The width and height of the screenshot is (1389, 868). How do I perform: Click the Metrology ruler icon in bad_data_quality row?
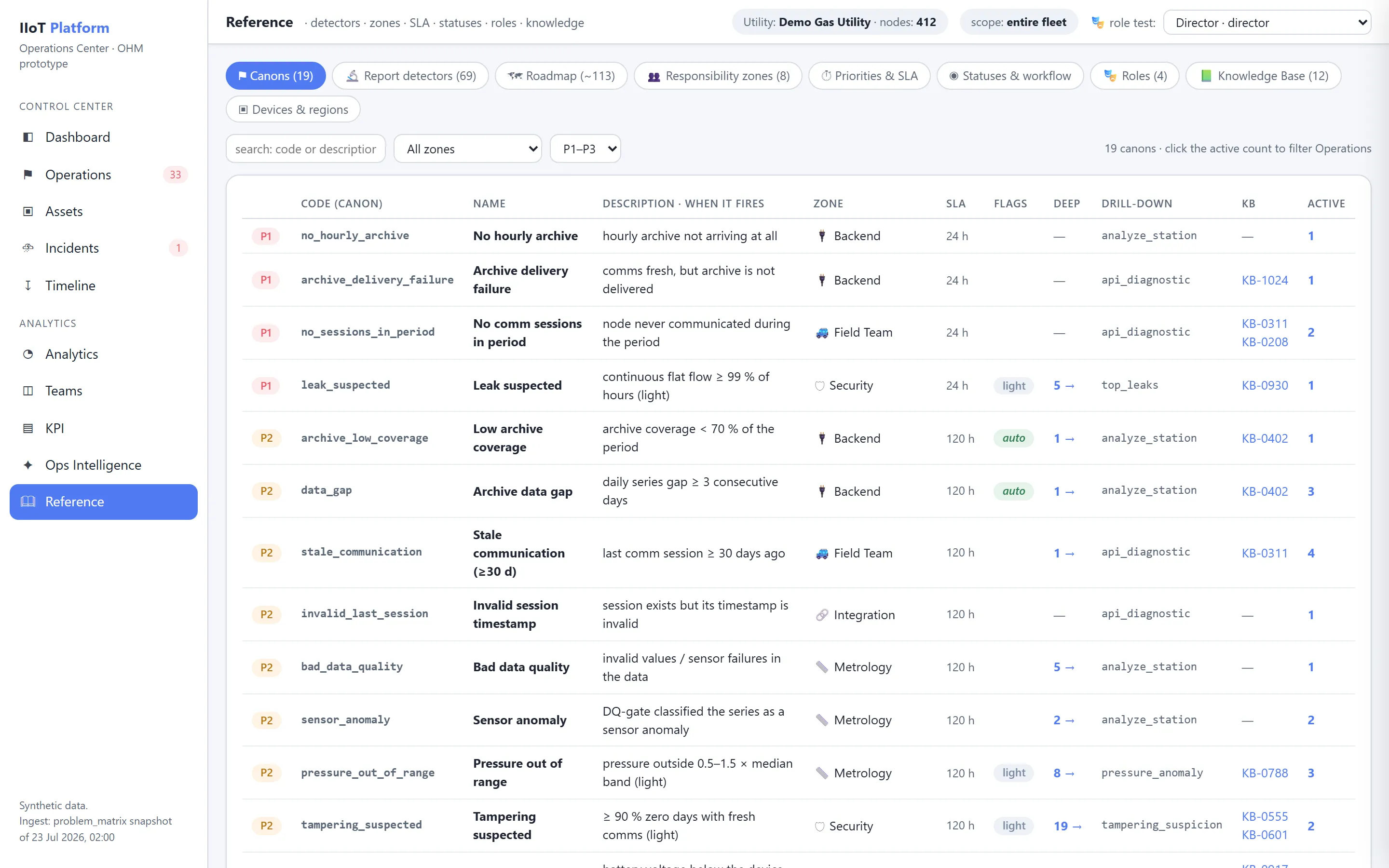[x=822, y=667]
